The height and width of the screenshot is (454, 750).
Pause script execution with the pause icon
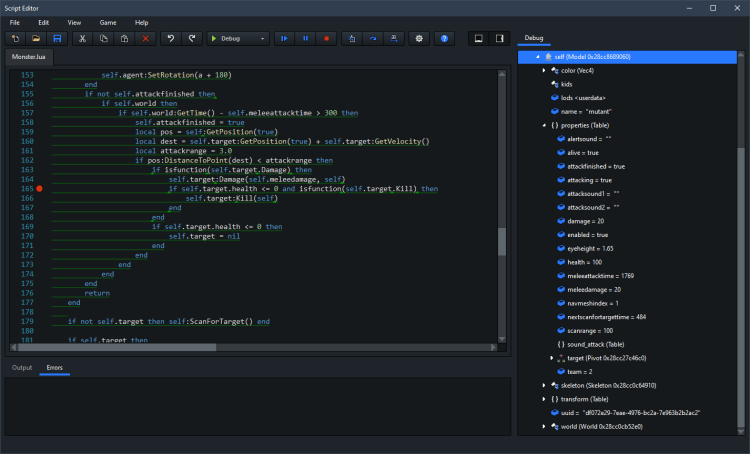click(x=305, y=38)
